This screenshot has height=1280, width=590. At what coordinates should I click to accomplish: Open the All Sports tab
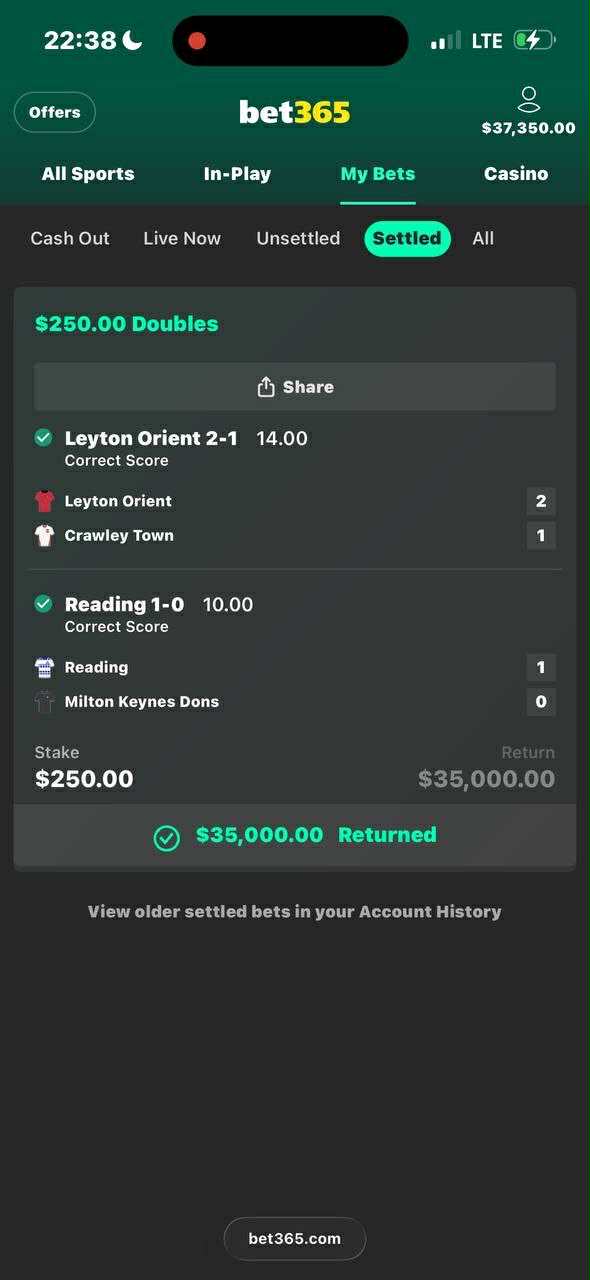[x=88, y=173]
